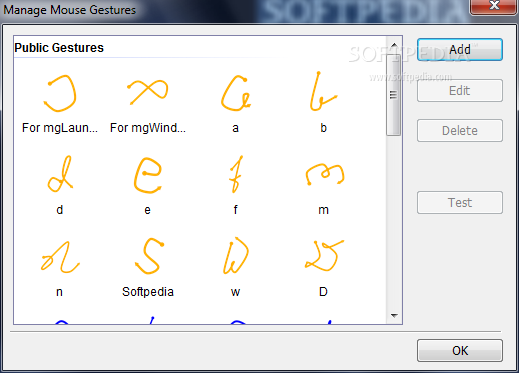This screenshot has width=519, height=373.
Task: Close the Manage Mouse Gestures dialog
Action: tap(494, 6)
